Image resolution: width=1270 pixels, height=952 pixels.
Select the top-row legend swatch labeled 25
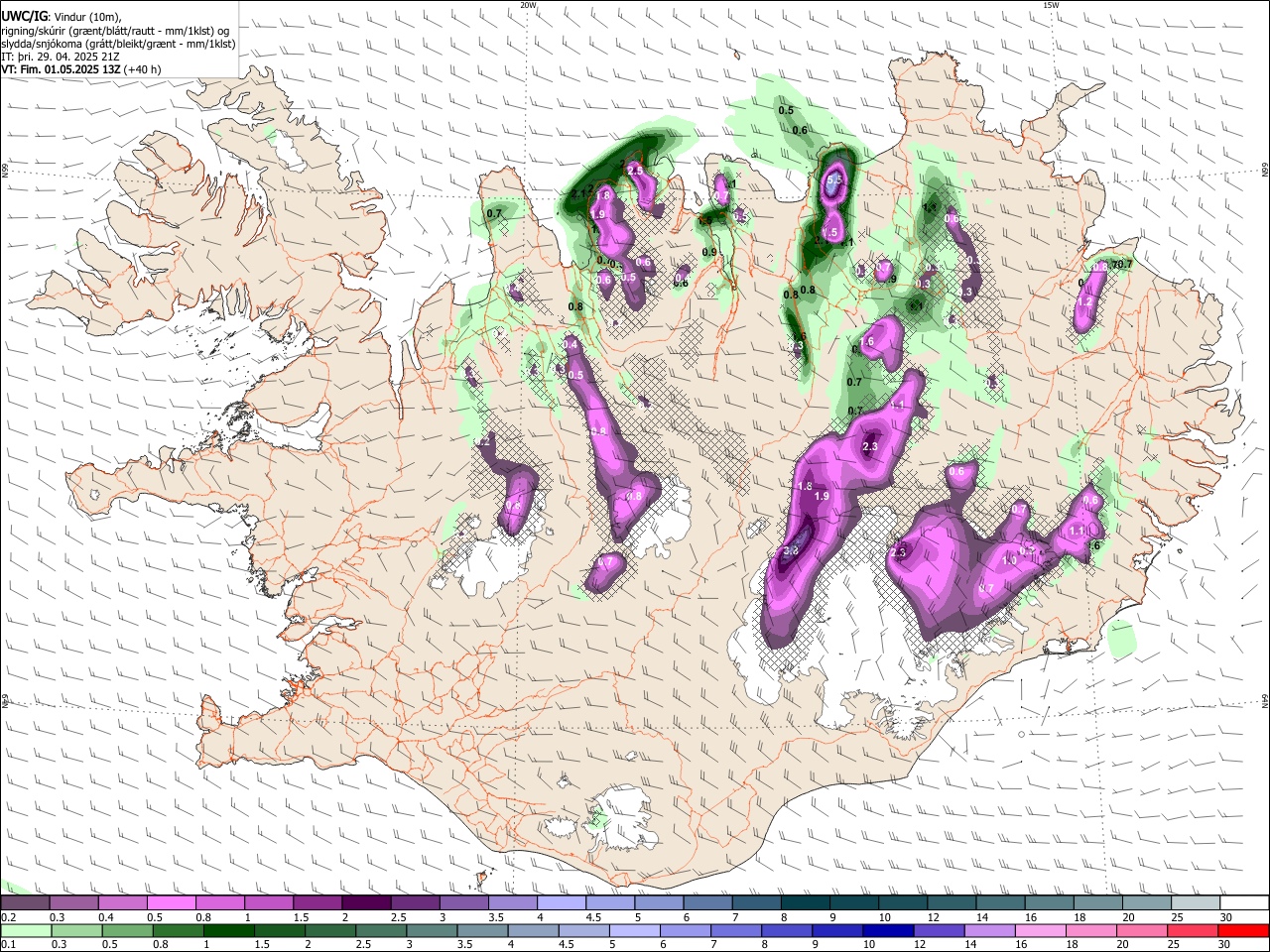click(1194, 903)
